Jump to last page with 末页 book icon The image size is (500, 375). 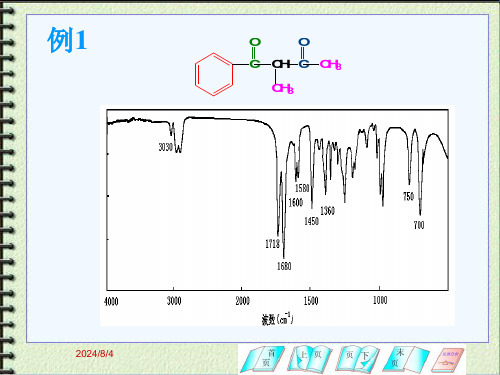pos(405,359)
